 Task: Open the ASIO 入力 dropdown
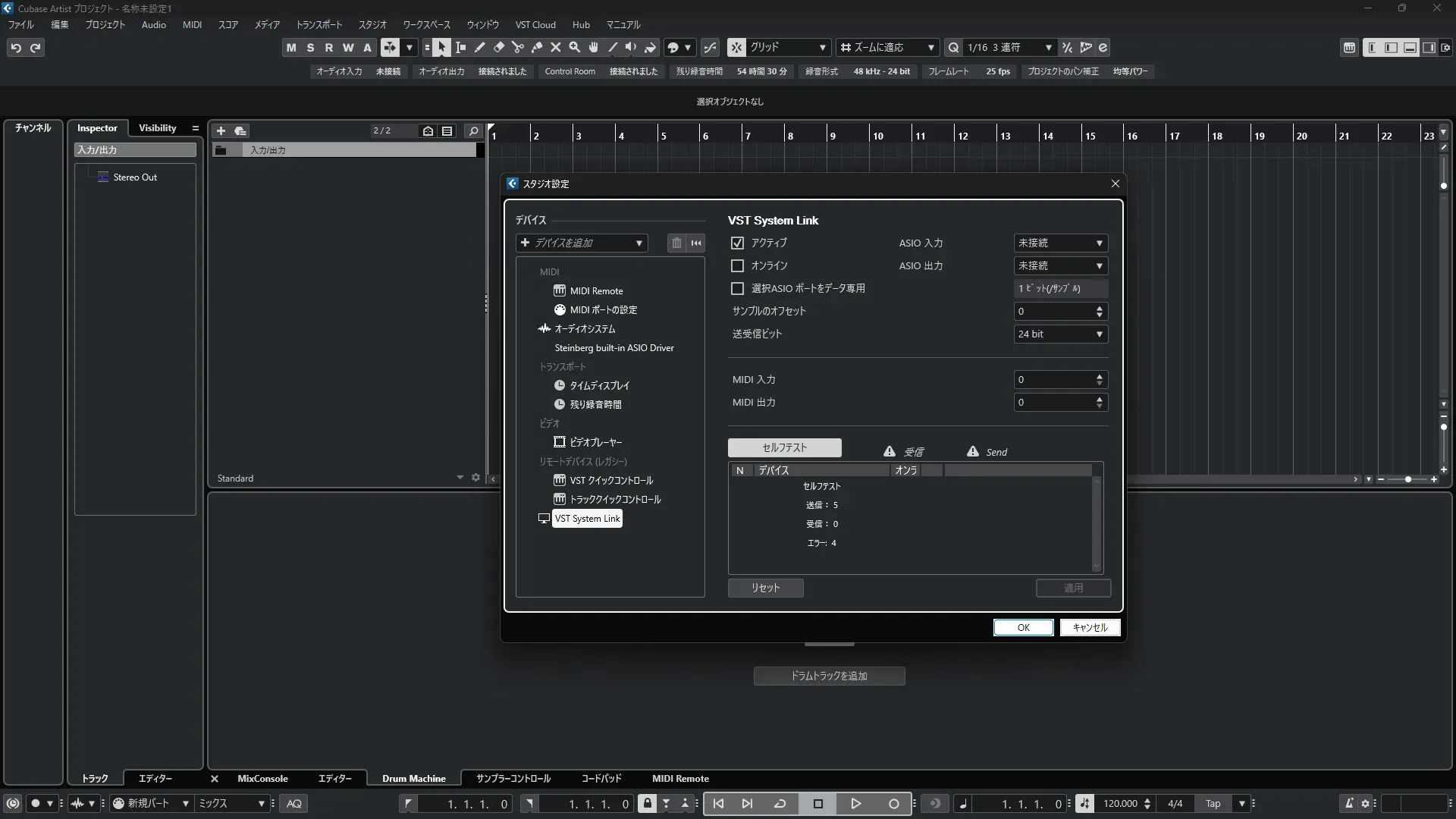1060,243
